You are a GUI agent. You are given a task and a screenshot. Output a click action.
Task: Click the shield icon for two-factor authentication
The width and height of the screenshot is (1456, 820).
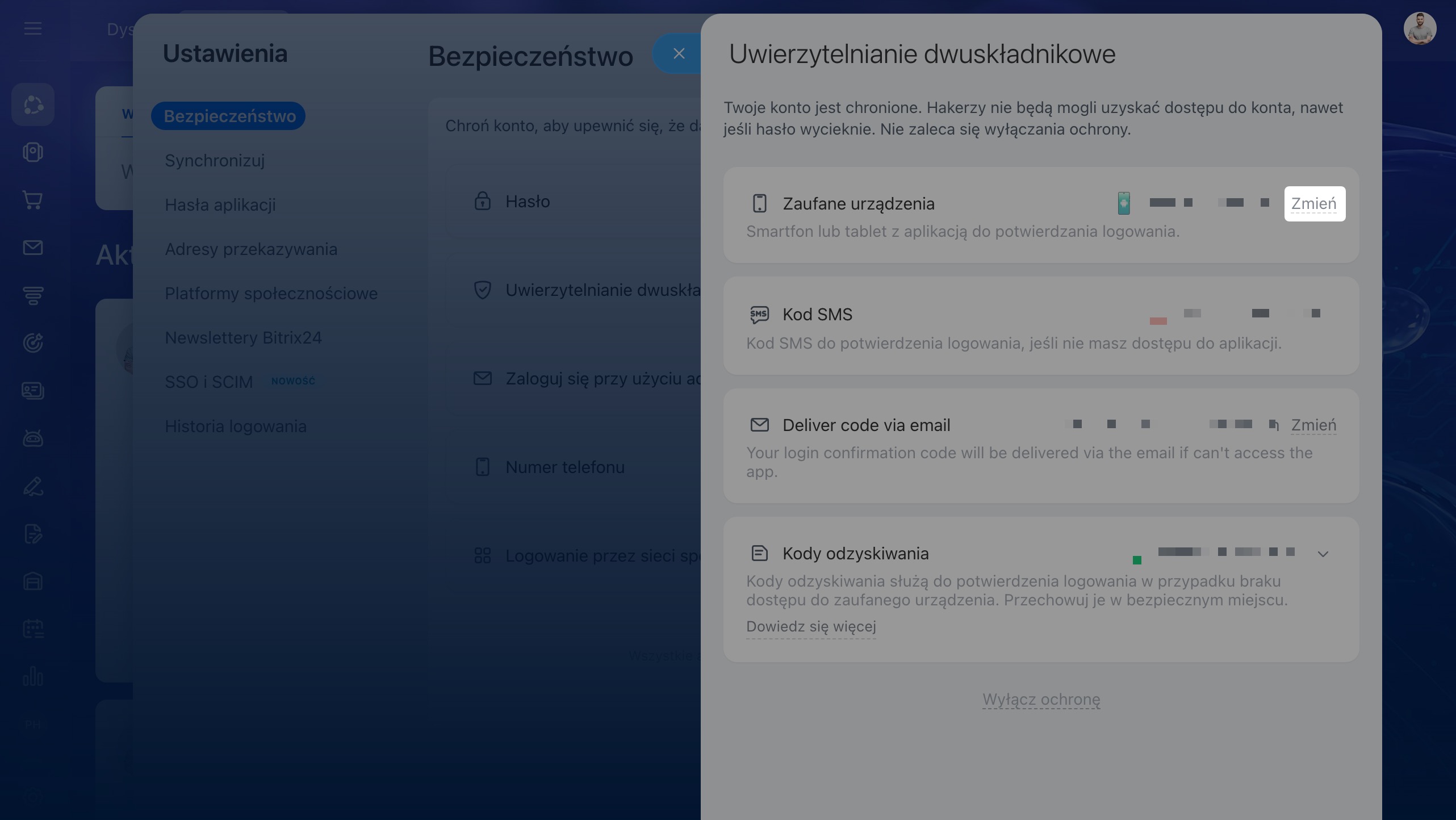coord(482,290)
